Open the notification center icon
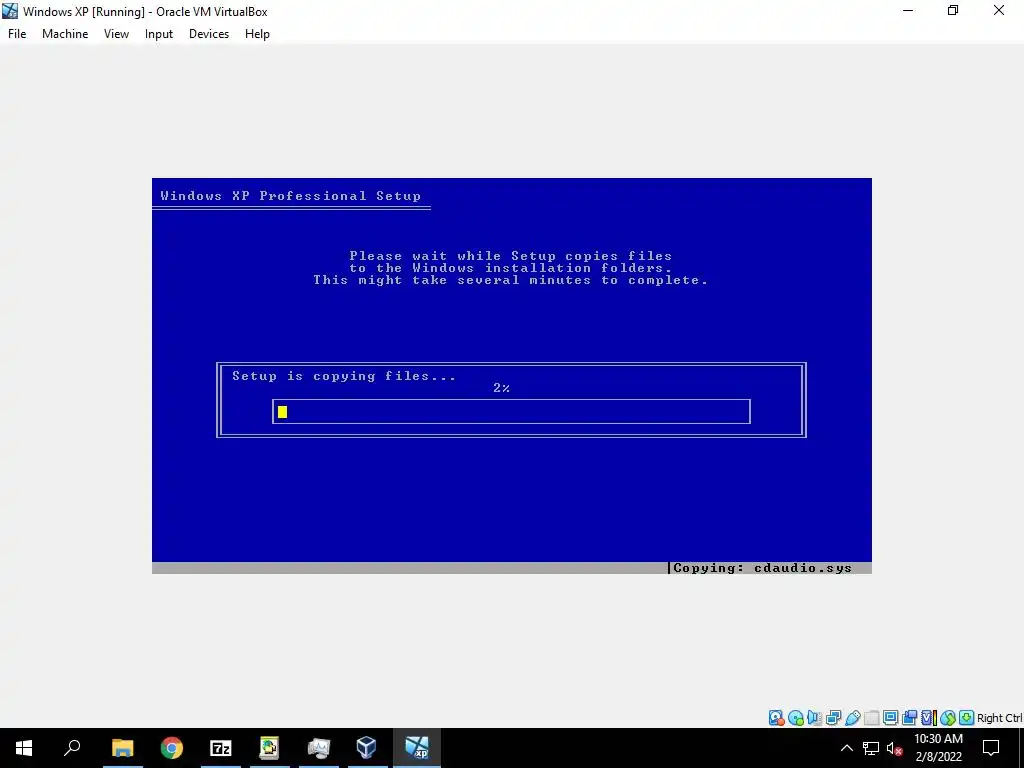 pyautogui.click(x=991, y=748)
